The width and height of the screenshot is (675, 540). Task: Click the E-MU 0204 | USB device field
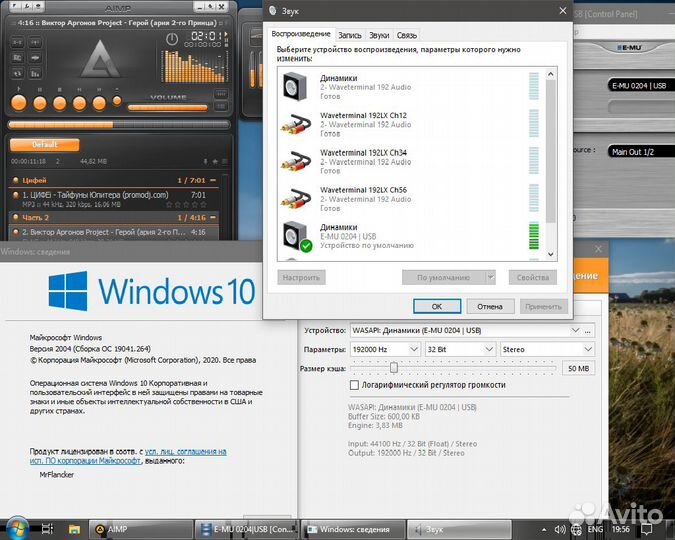click(641, 85)
